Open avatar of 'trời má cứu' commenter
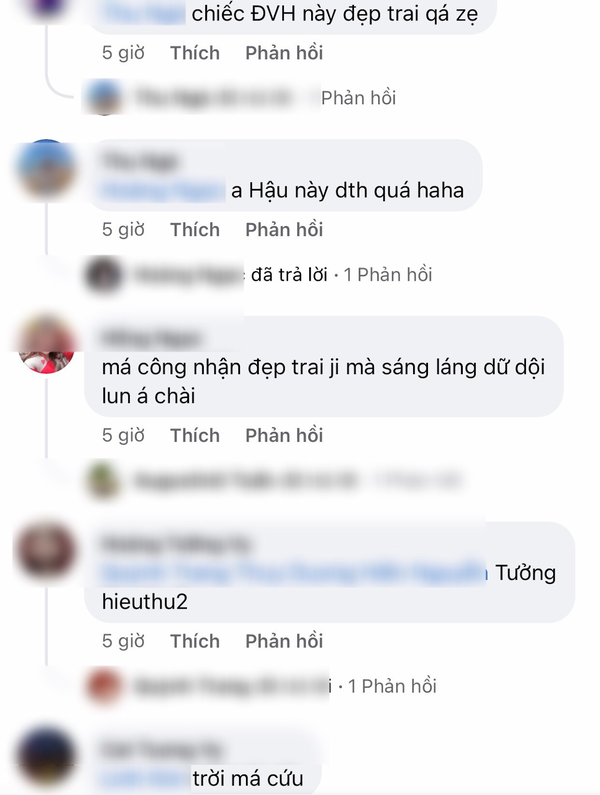The width and height of the screenshot is (600, 795). [46, 756]
